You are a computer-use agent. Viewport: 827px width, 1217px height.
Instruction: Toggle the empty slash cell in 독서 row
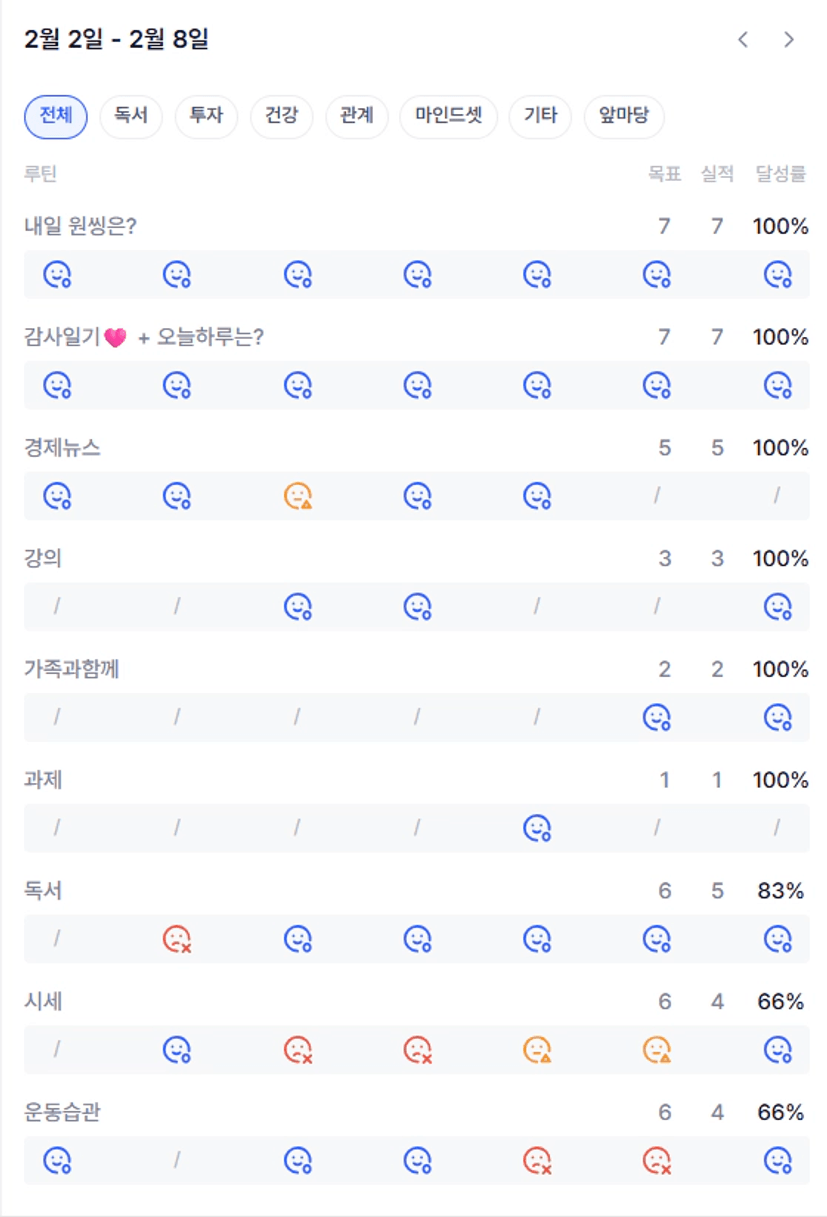[57, 939]
